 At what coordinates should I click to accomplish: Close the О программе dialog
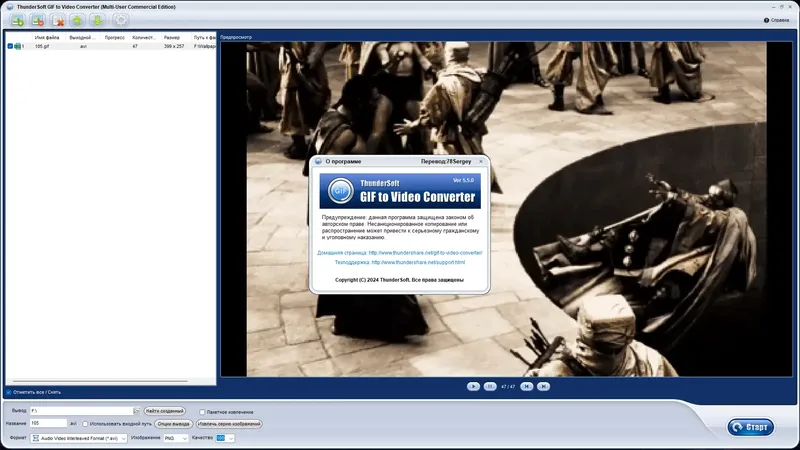481,161
